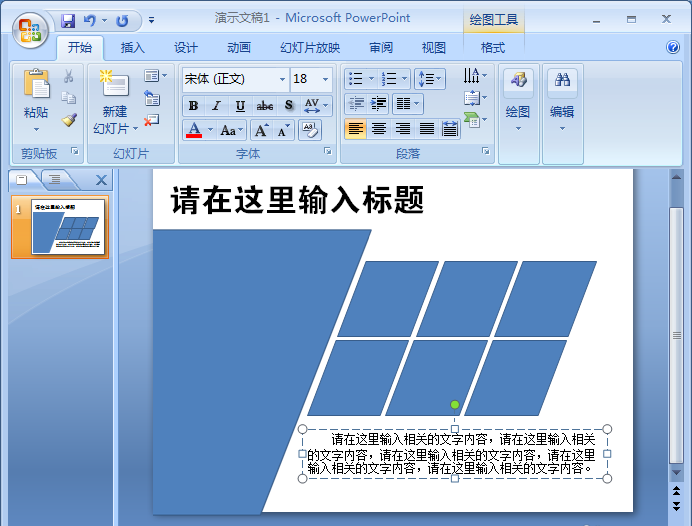Toggle Italic formatting
This screenshot has width=692, height=526.
(x=216, y=106)
